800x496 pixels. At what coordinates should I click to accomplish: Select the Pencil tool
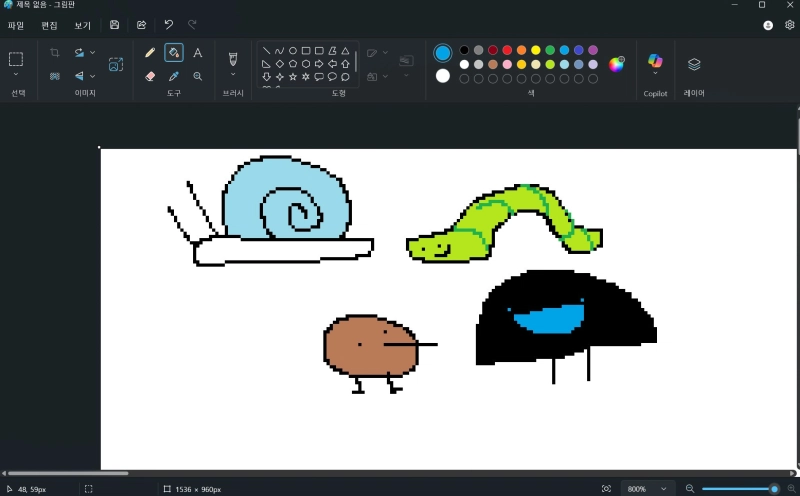pyautogui.click(x=150, y=53)
